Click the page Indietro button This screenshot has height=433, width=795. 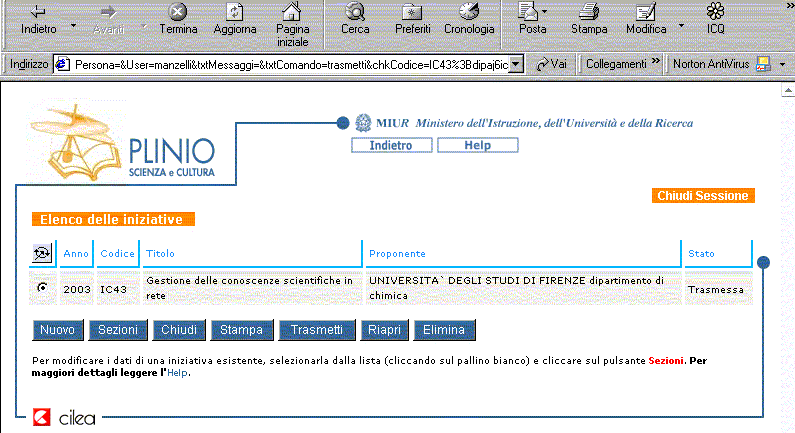(391, 145)
